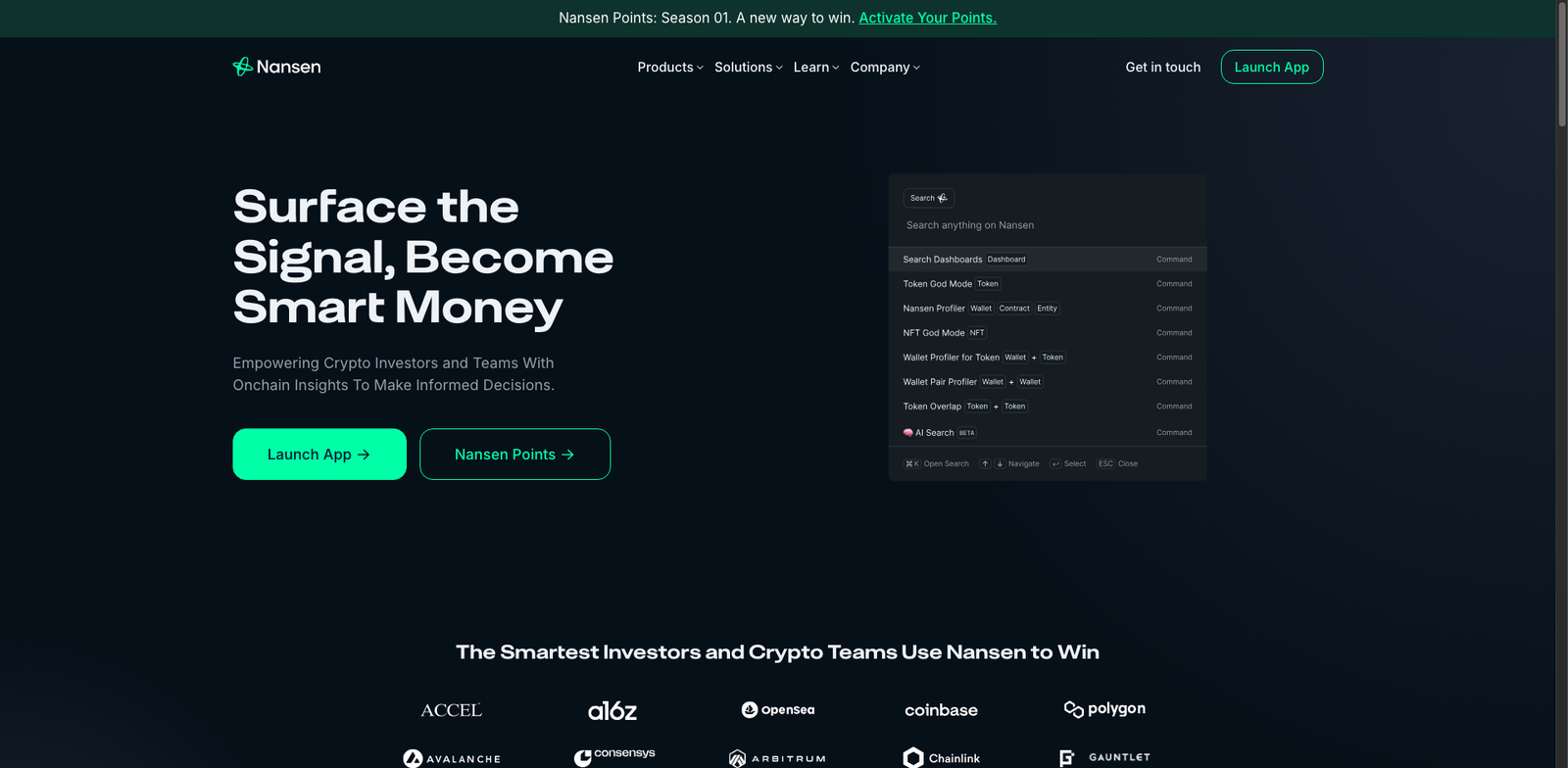
Task: Click Get in touch in the header
Action: coord(1162,68)
